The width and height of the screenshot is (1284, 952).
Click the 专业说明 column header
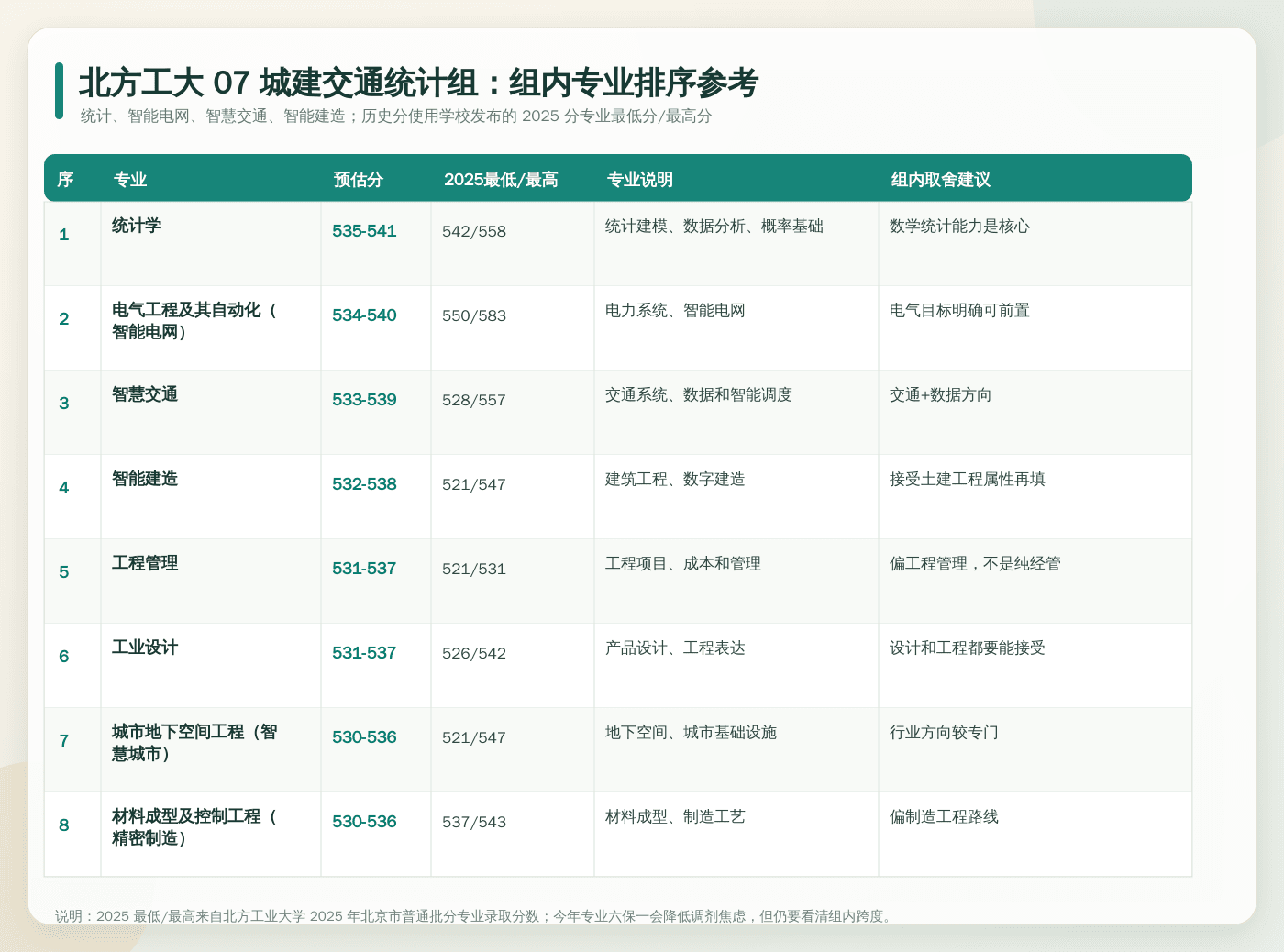pyautogui.click(x=640, y=179)
